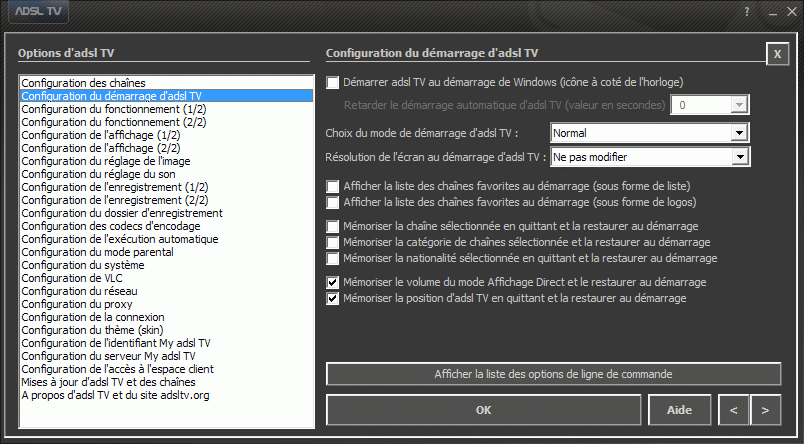This screenshot has height=444, width=804.
Task: Open screen resolution dropdown showing Ne pas modifier
Action: point(739,157)
